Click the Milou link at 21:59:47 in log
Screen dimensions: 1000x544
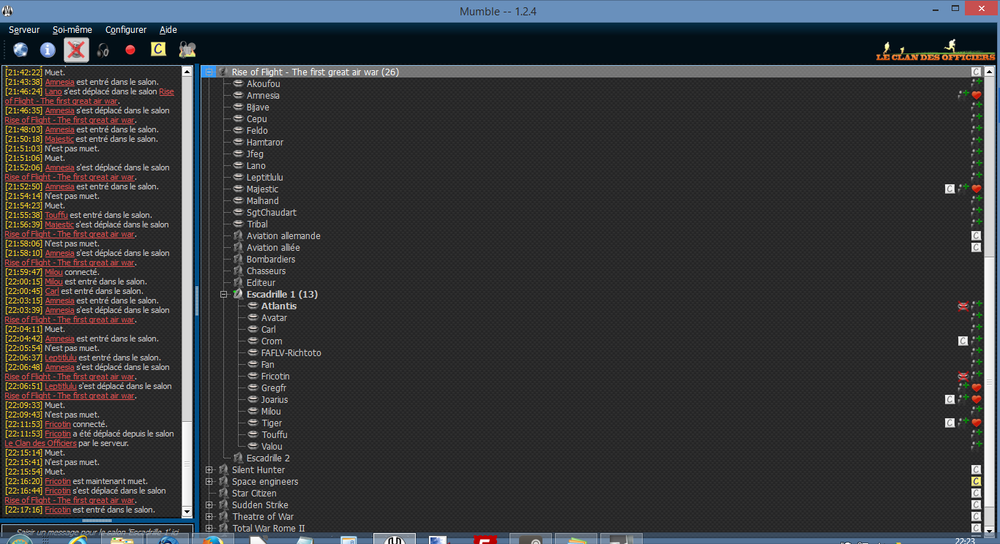click(x=54, y=272)
